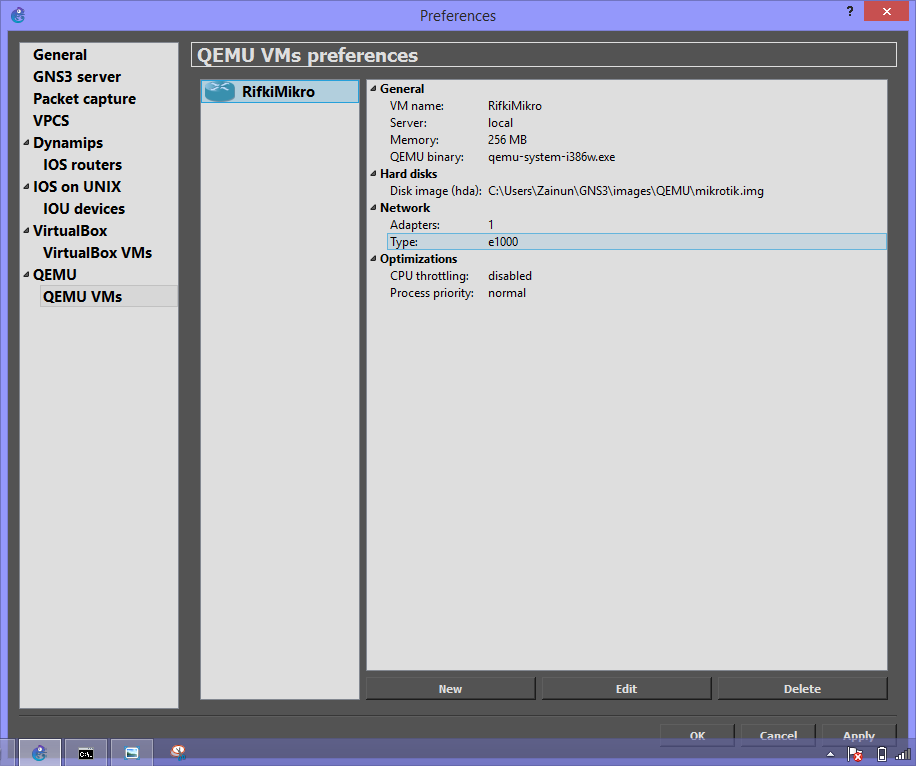Click the VM name value RifkiMikro

click(515, 106)
